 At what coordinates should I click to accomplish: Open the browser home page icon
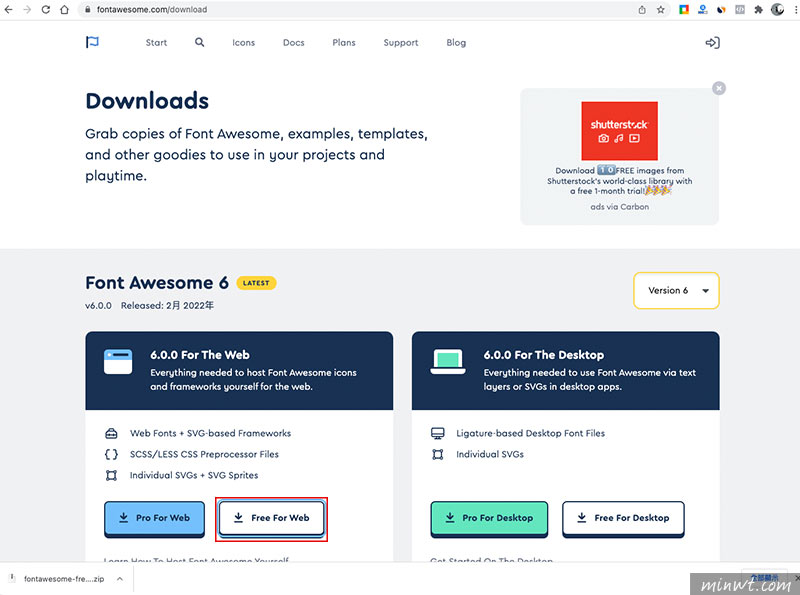pos(64,10)
